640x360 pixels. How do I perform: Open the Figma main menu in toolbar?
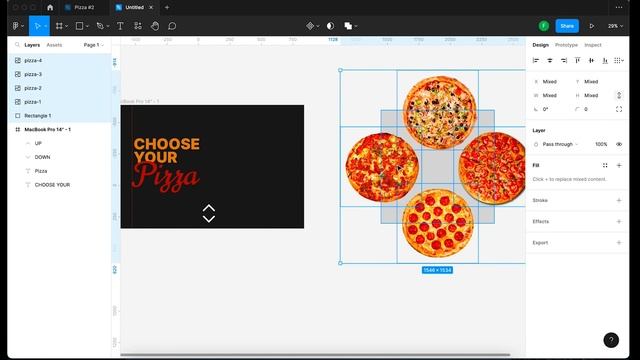tap(18, 26)
